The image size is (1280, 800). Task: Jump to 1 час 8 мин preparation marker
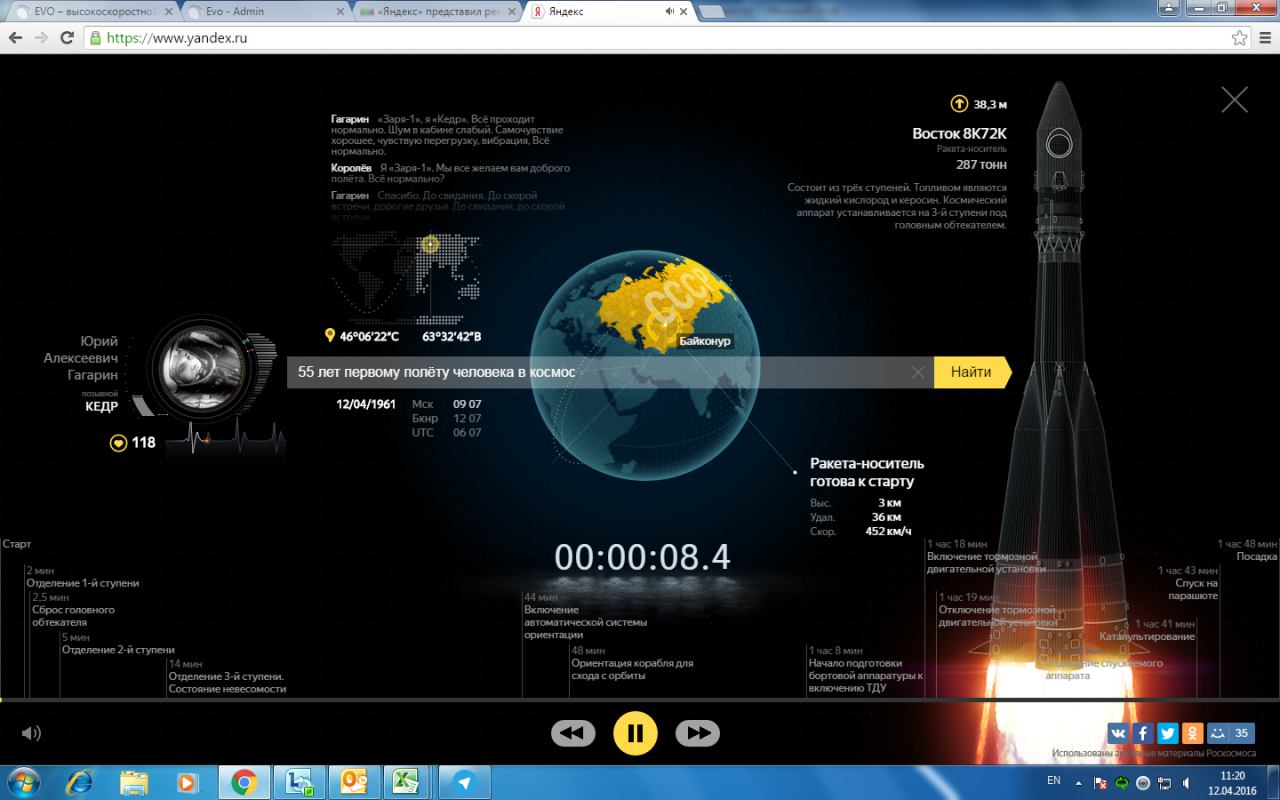(x=866, y=669)
